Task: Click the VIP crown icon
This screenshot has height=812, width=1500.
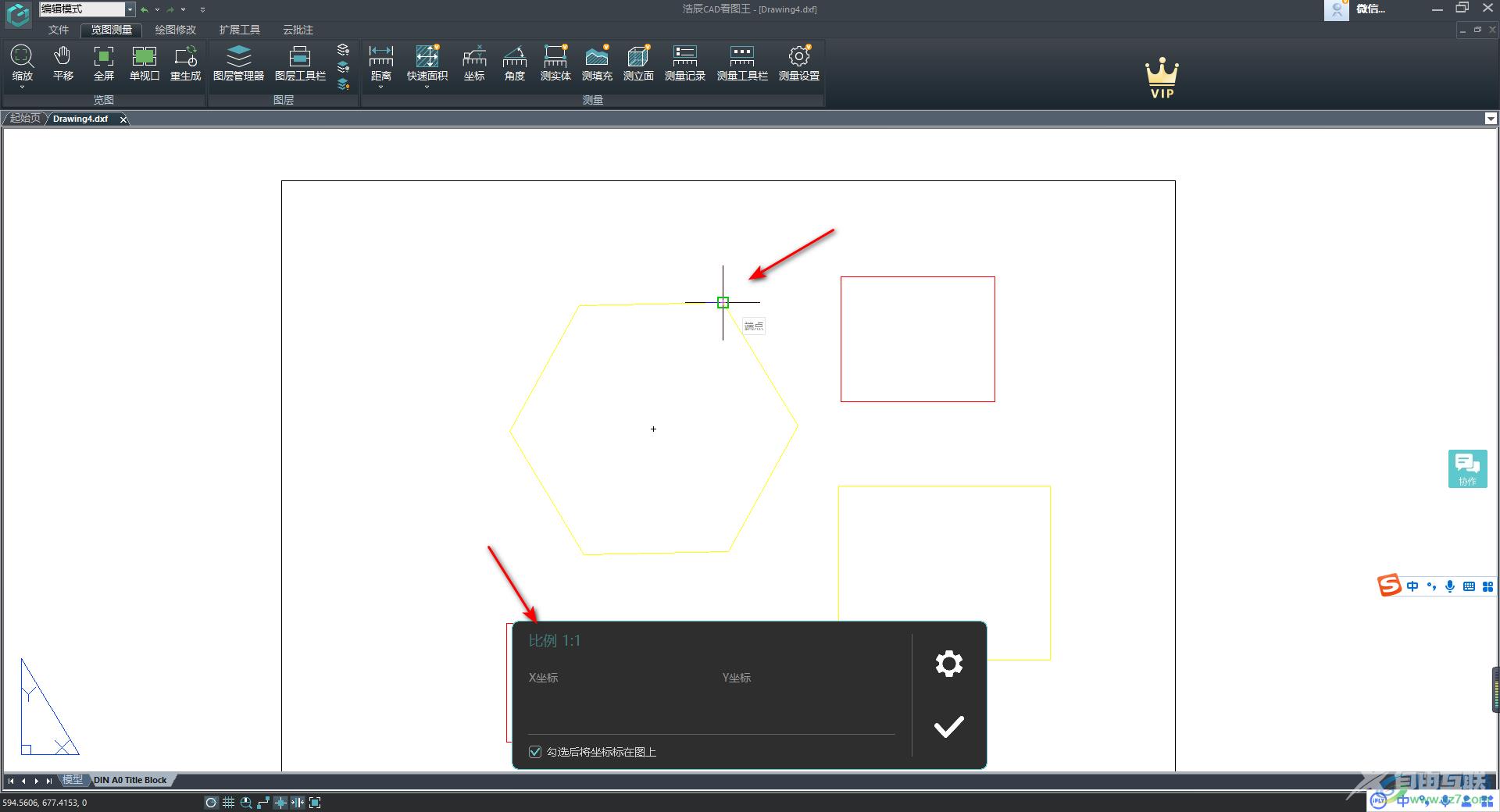Action: tap(1162, 78)
